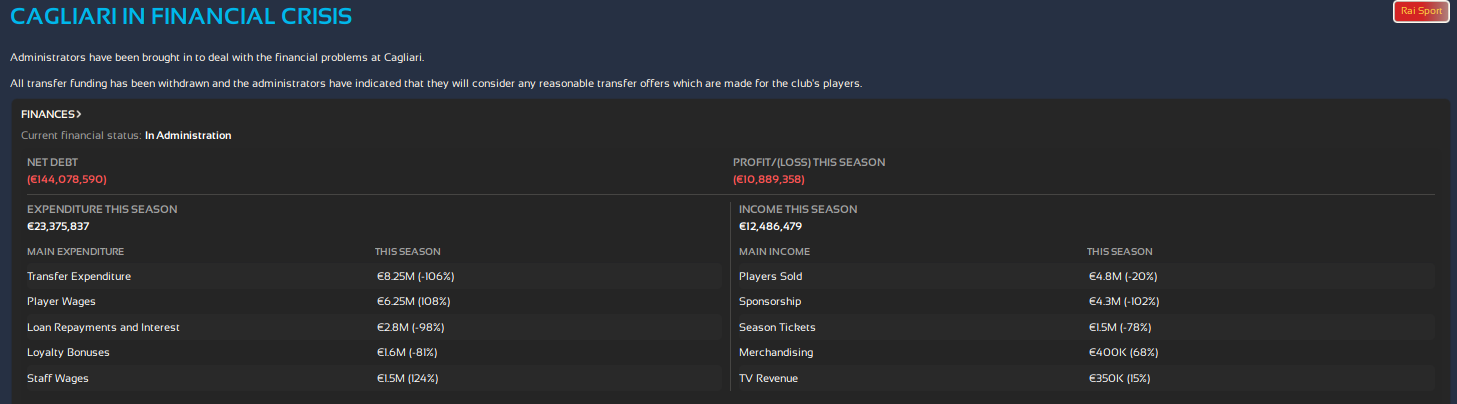Screen dimensions: 1457x404
Task: Click the Main Expenditure column header
Action: pos(76,251)
